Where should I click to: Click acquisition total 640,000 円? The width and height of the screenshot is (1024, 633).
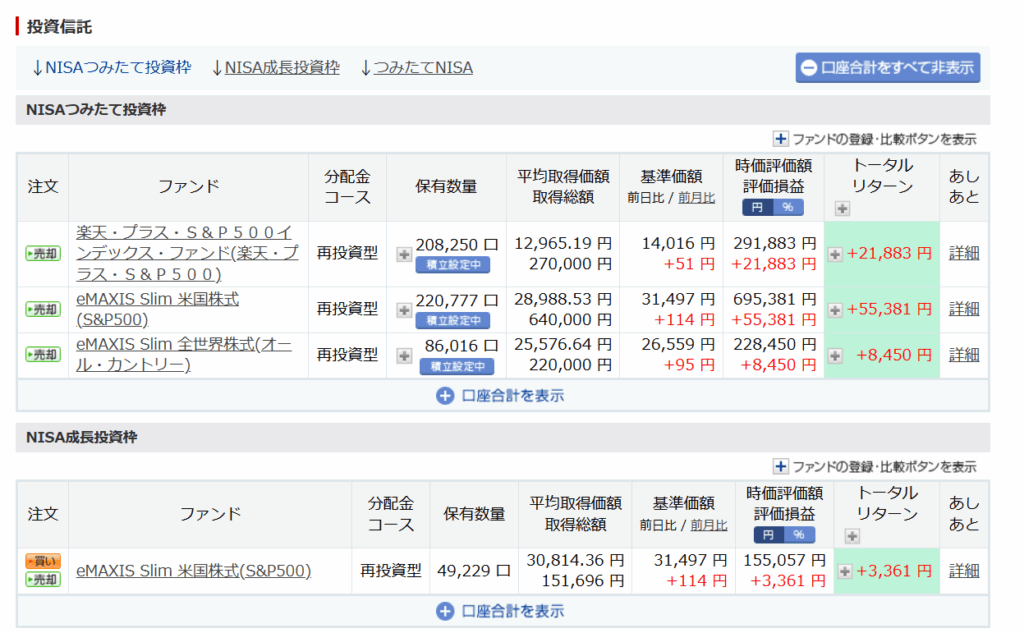pos(570,319)
